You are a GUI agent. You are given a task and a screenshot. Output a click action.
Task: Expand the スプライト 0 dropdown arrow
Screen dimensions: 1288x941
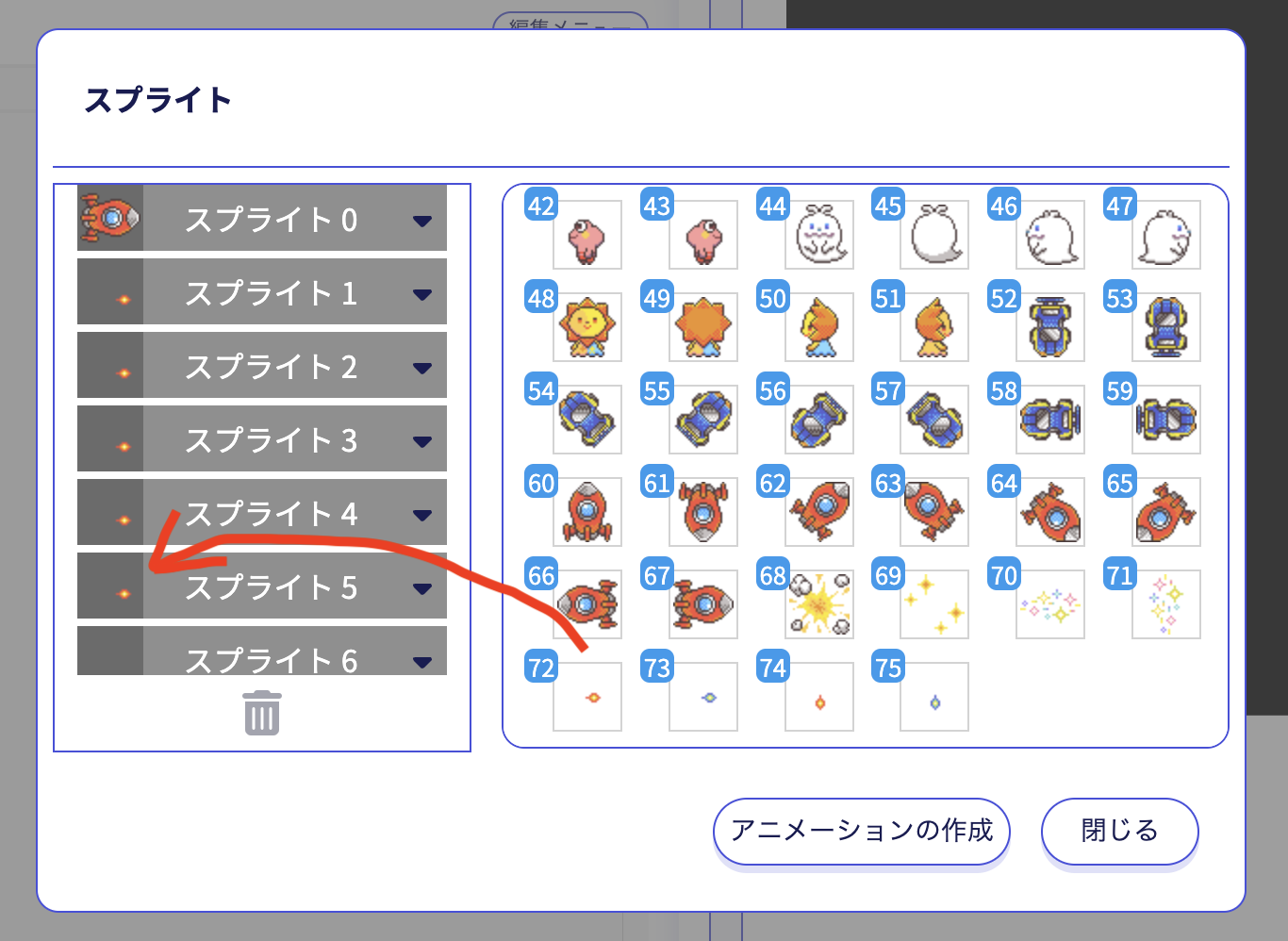(422, 221)
